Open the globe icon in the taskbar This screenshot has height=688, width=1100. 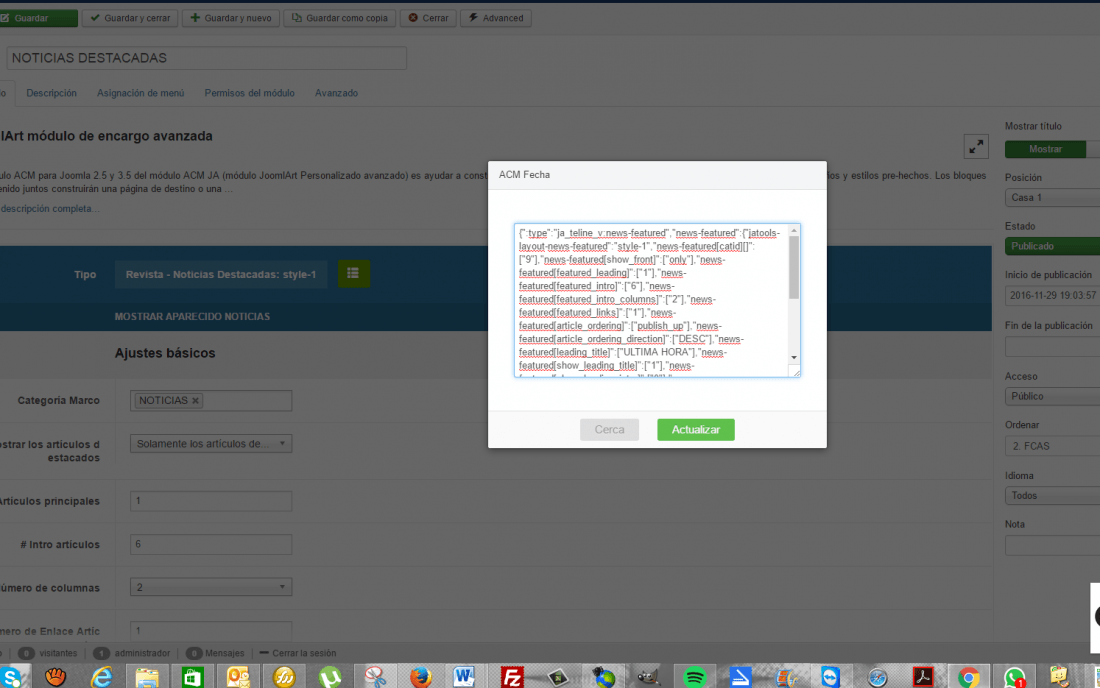[x=603, y=677]
